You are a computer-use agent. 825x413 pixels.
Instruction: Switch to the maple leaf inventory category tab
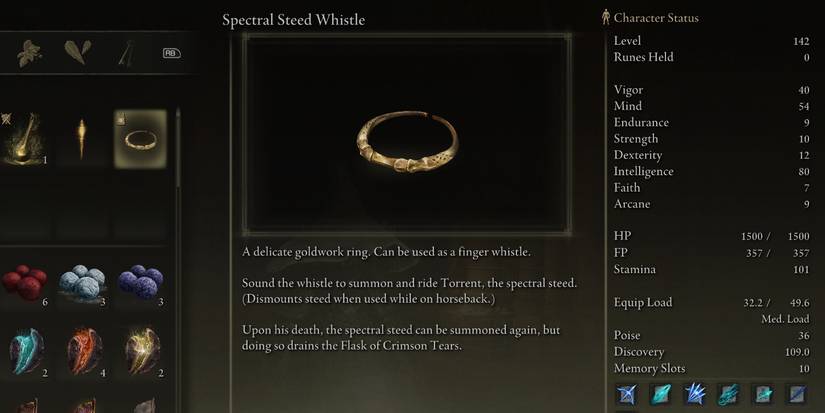point(30,53)
